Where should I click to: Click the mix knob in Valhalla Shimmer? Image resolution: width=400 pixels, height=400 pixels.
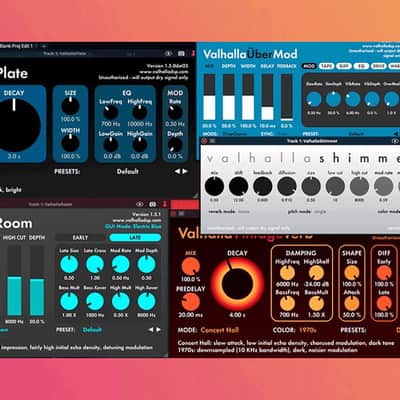214,186
